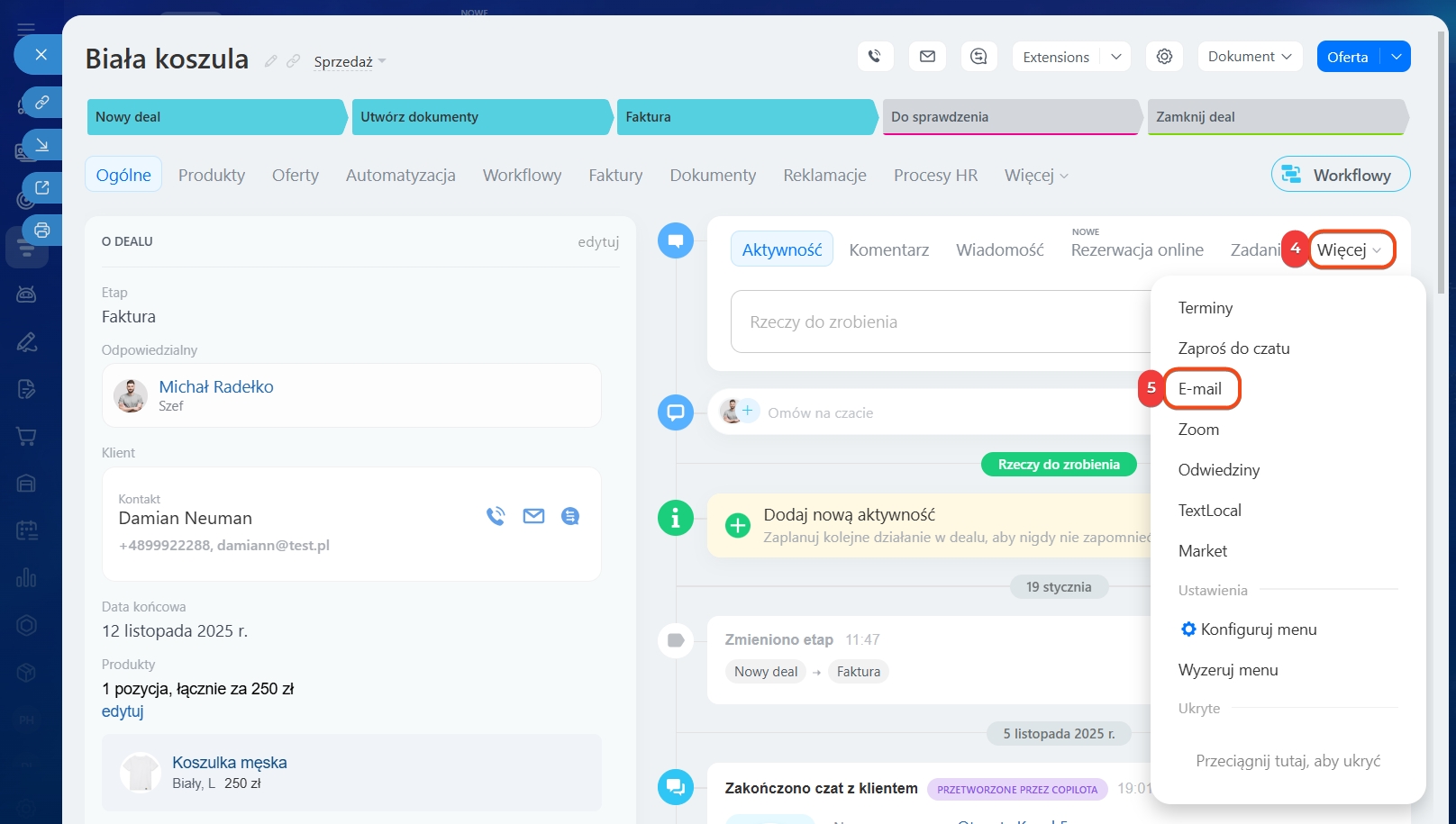Email Damian Neuman via envelope icon
Screen dimensions: 1456x824
533,516
